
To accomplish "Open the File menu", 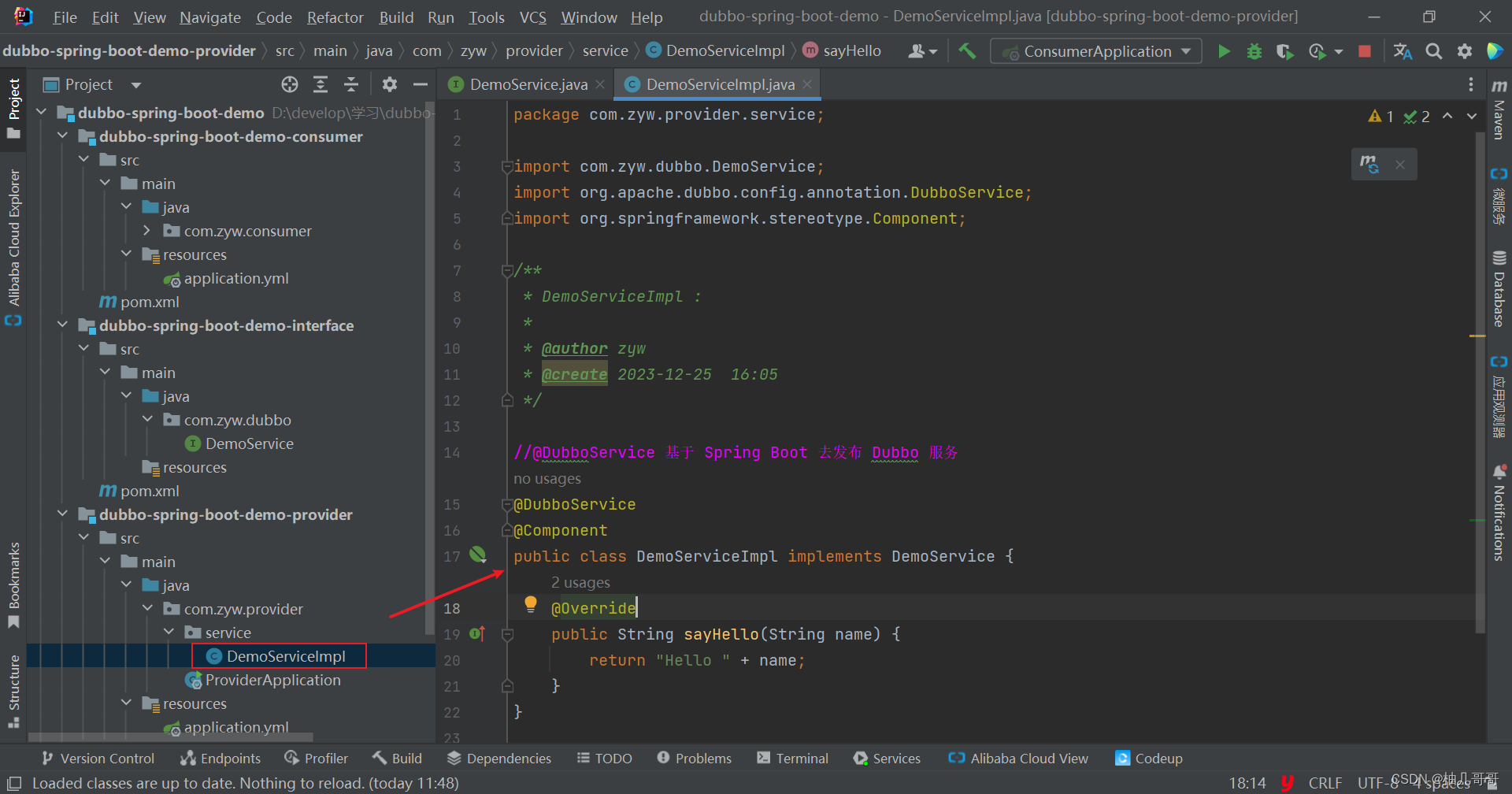I will pyautogui.click(x=65, y=17).
